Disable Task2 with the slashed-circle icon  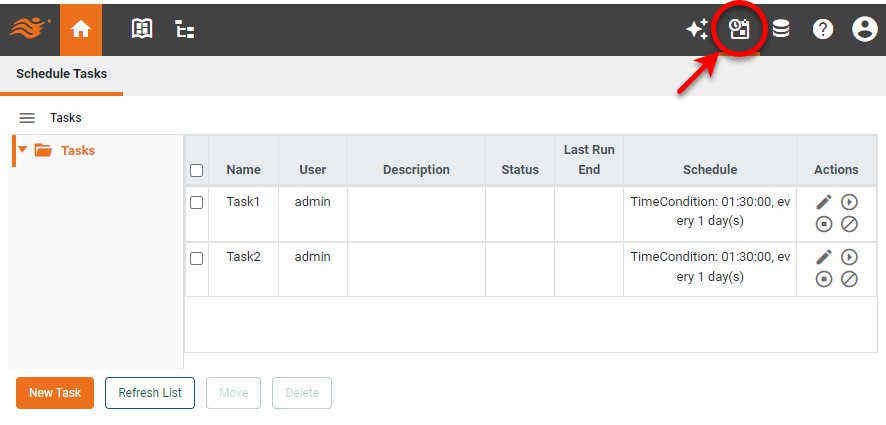pyautogui.click(x=849, y=279)
